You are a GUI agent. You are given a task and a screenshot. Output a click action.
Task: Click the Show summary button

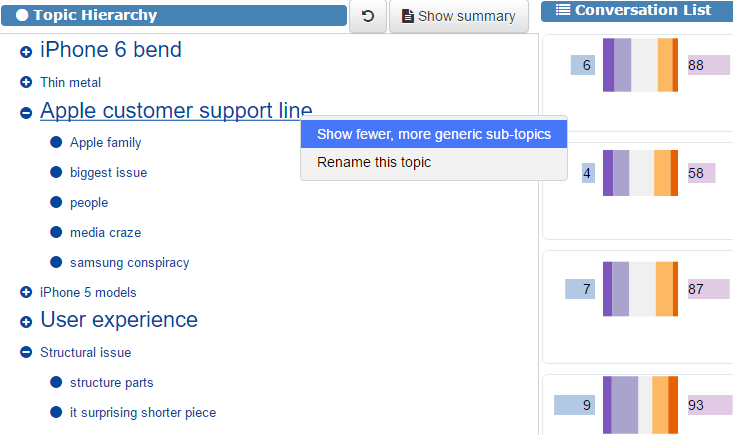click(x=458, y=17)
